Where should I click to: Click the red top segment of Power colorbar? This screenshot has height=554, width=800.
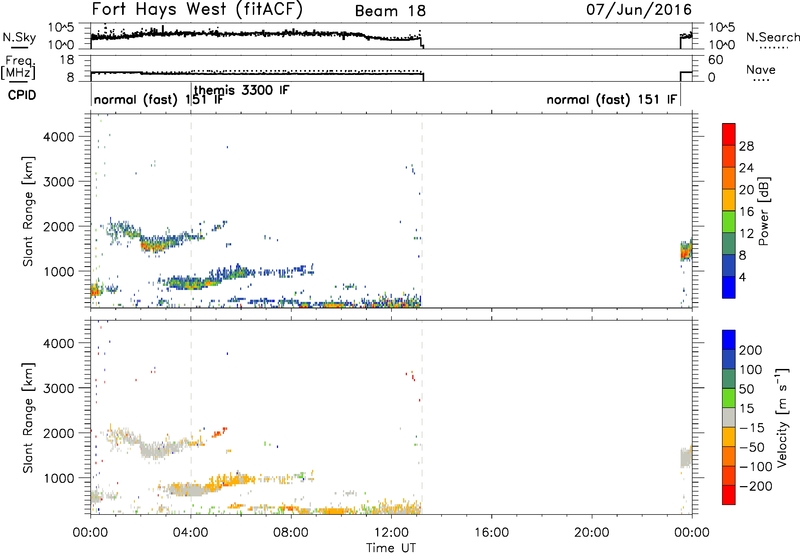coord(729,134)
